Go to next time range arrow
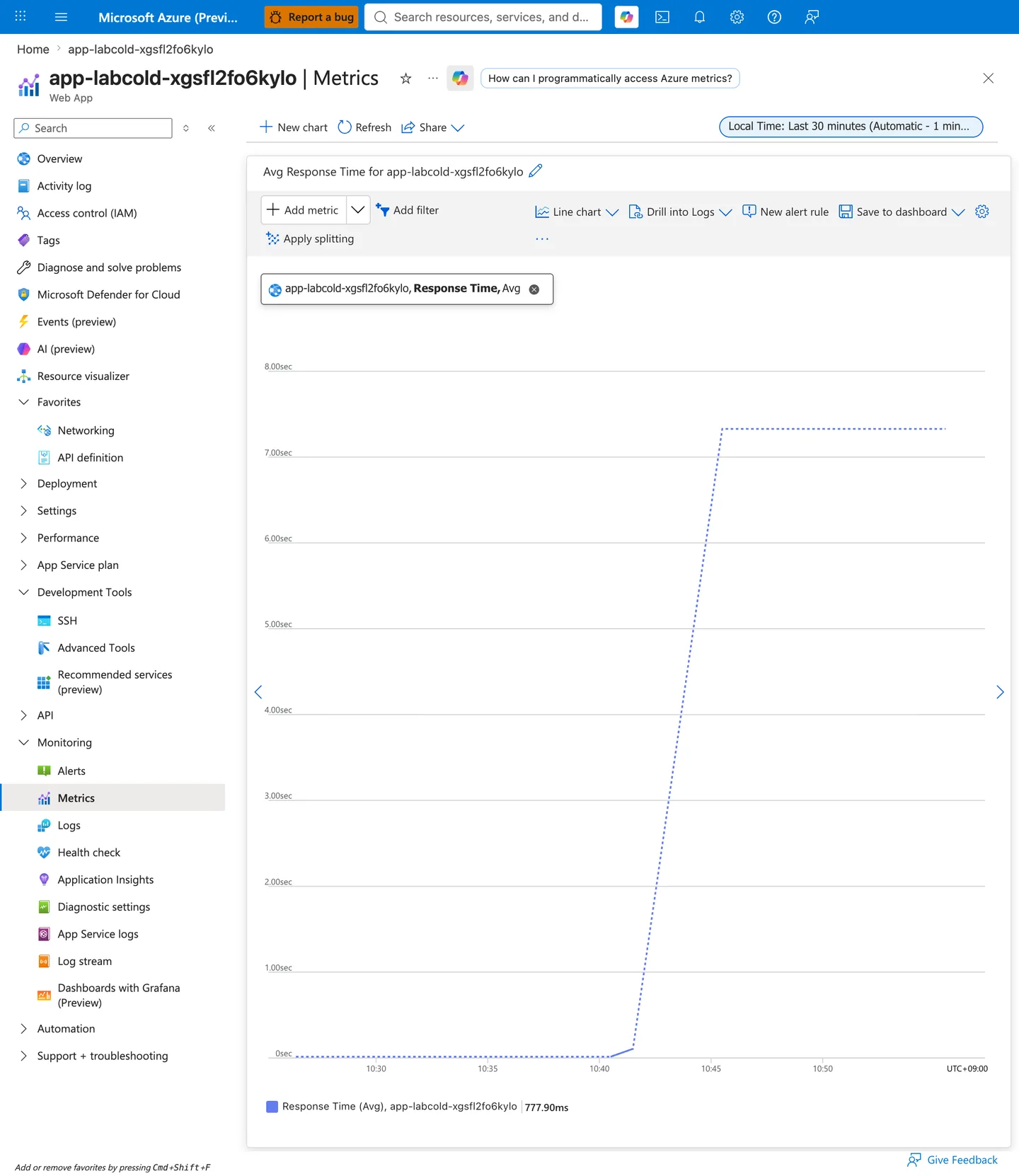This screenshot has height=1176, width=1019. pyautogui.click(x=1000, y=692)
